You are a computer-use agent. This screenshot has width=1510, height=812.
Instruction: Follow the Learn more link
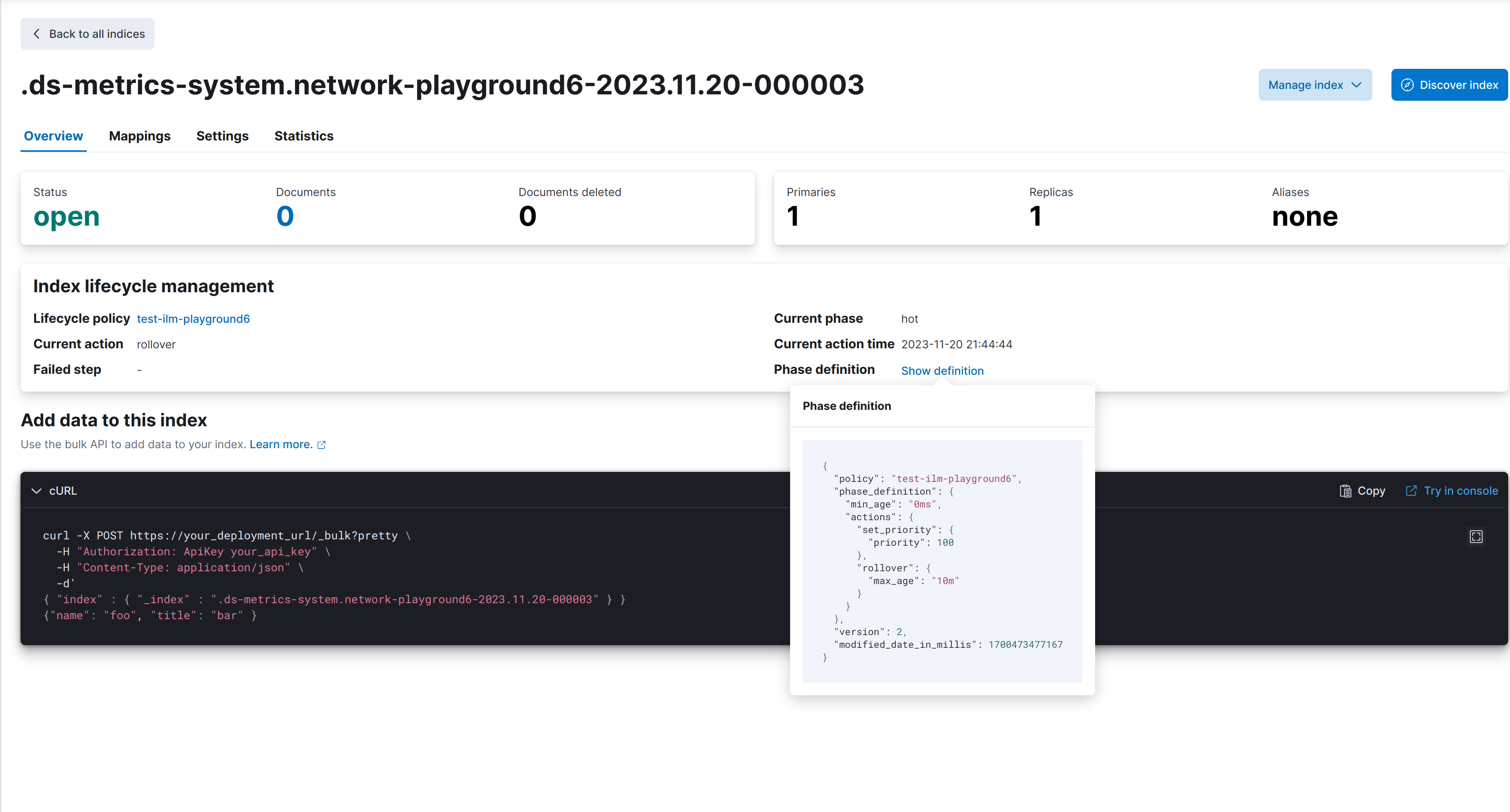(x=281, y=445)
